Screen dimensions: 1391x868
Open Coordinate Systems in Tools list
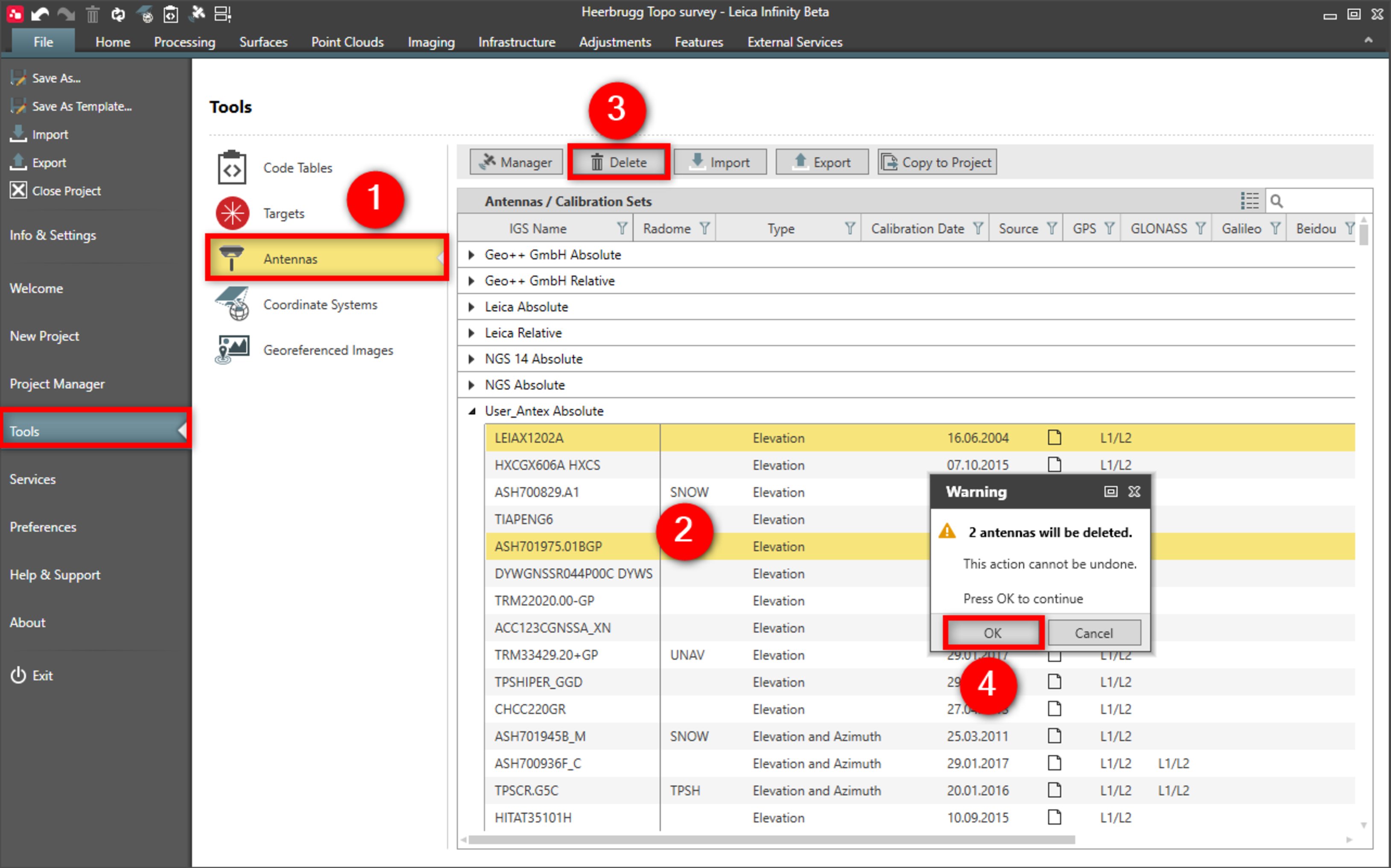tap(320, 305)
